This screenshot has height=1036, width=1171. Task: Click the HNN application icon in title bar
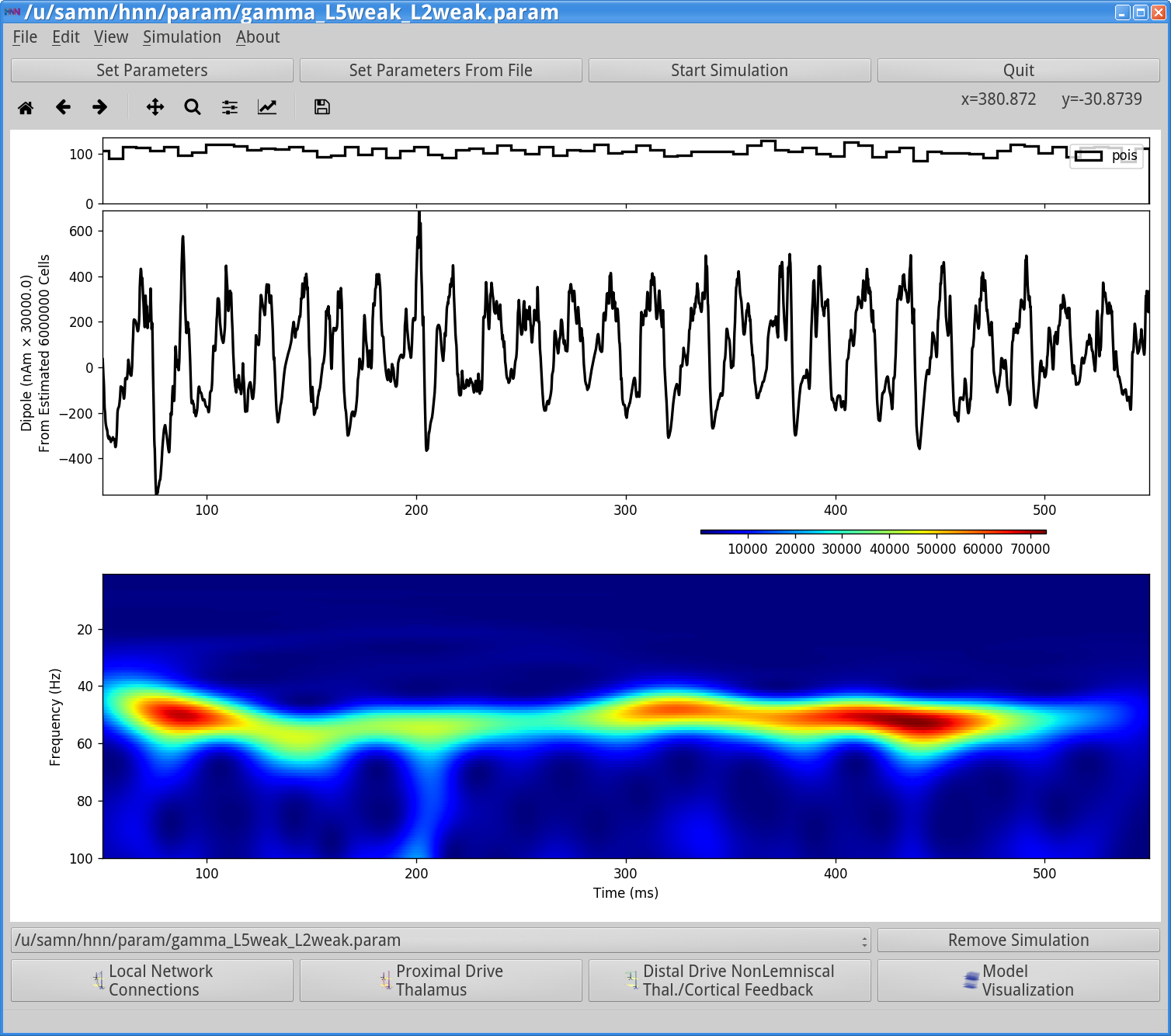(x=12, y=12)
